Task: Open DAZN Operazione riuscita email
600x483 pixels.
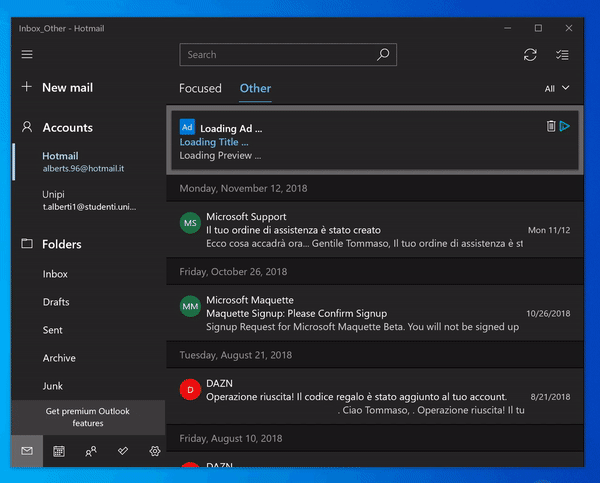Action: click(x=375, y=397)
